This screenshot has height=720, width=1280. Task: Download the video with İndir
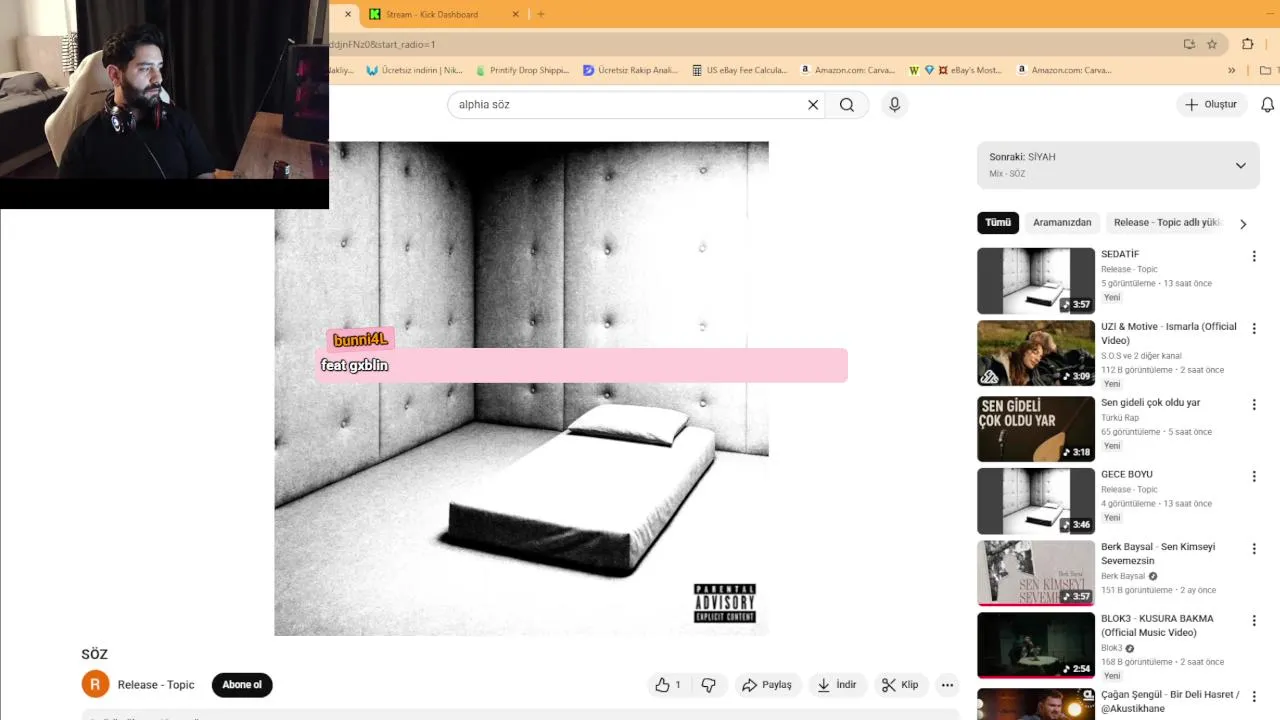pos(837,685)
